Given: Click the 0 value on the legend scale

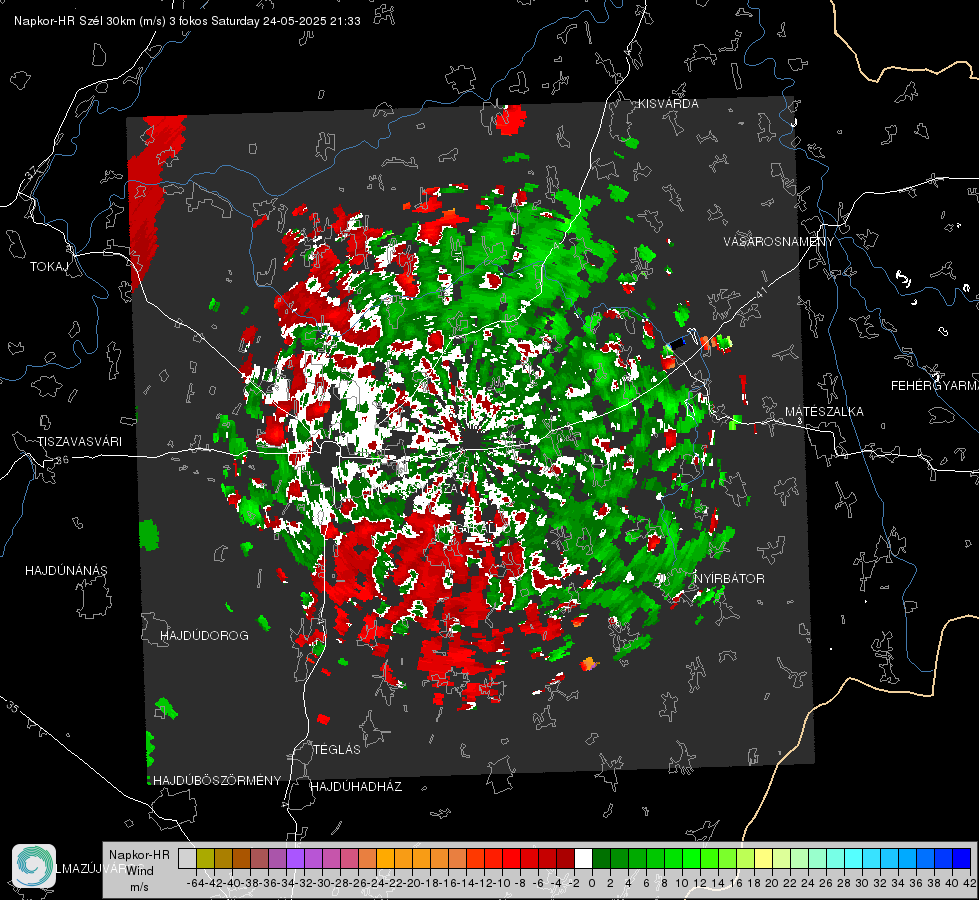Looking at the screenshot, I should [x=592, y=883].
